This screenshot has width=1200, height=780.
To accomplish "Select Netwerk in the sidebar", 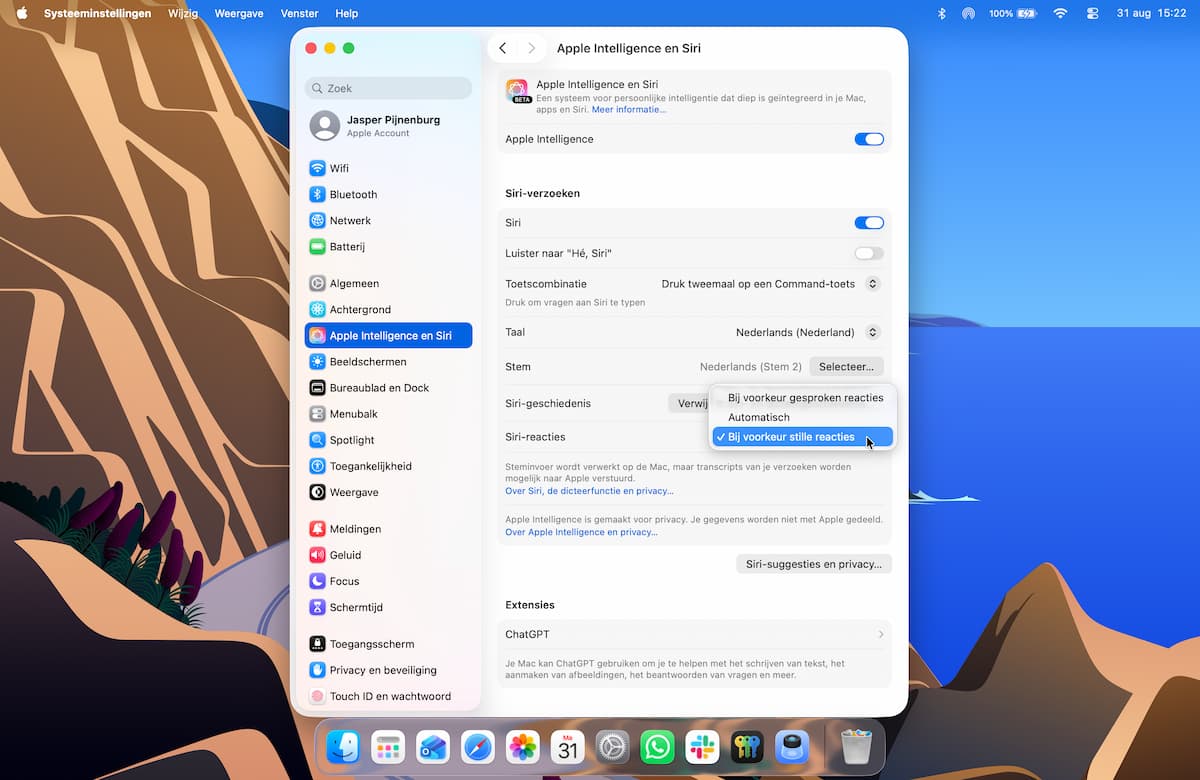I will click(x=388, y=220).
